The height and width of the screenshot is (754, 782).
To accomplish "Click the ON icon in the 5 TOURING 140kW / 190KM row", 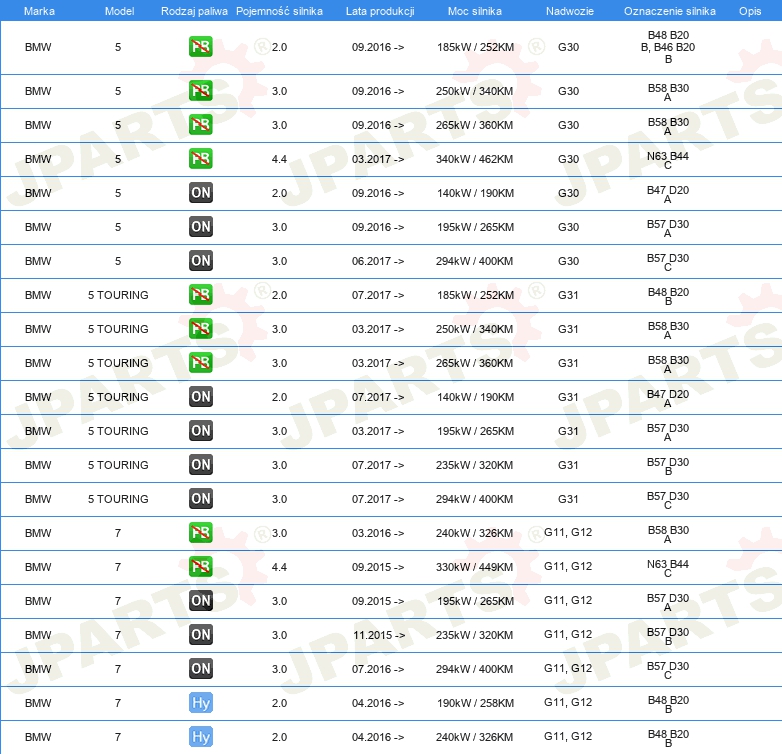I will [x=200, y=396].
